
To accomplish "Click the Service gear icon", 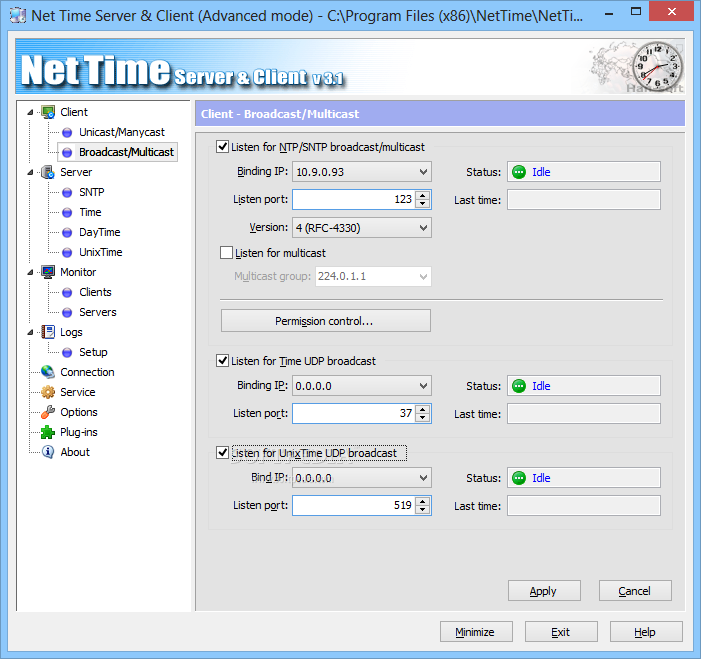I will 48,392.
